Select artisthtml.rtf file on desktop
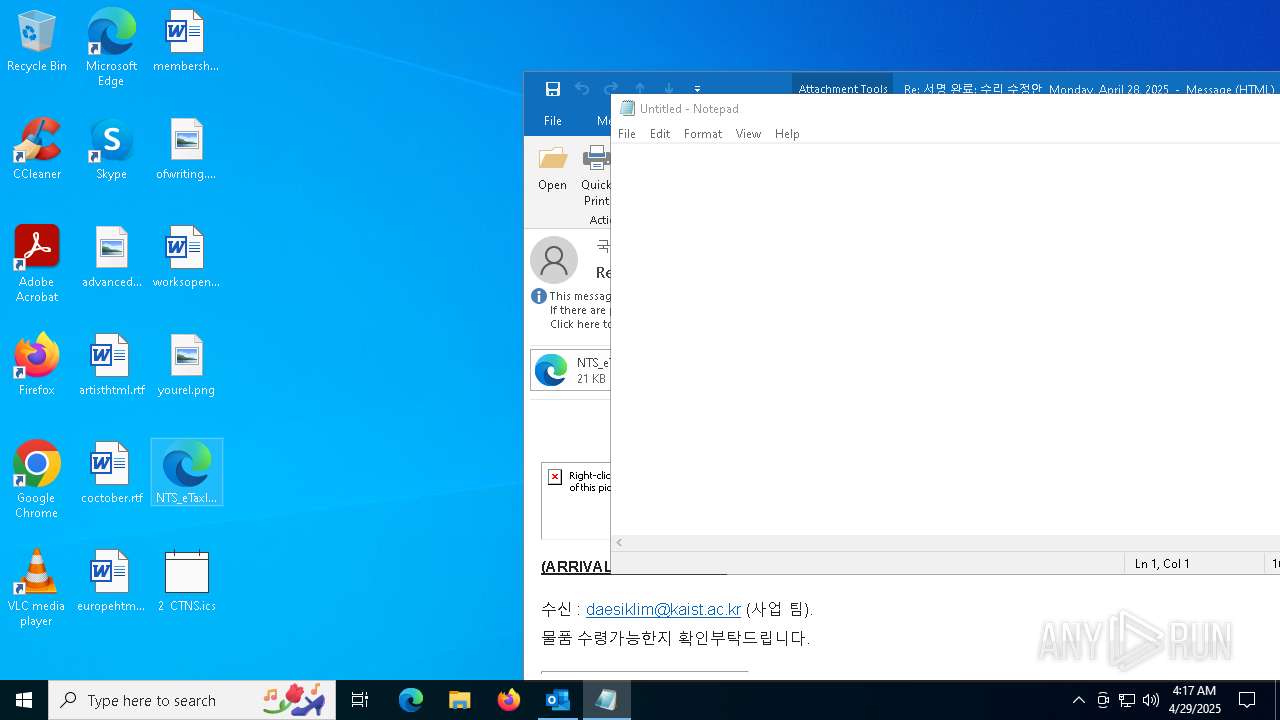Image resolution: width=1280 pixels, height=720 pixels. [x=111, y=366]
